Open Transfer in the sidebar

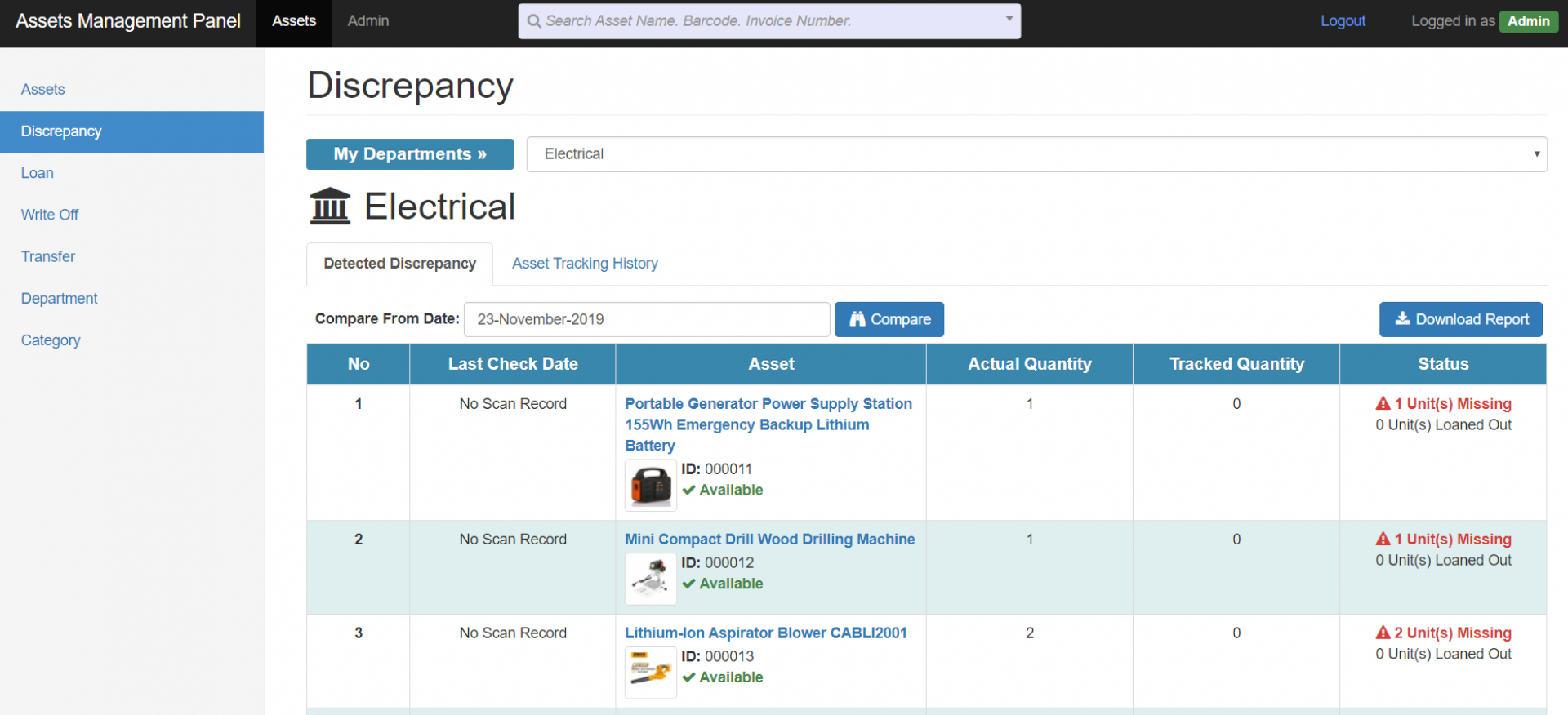[x=131, y=256]
